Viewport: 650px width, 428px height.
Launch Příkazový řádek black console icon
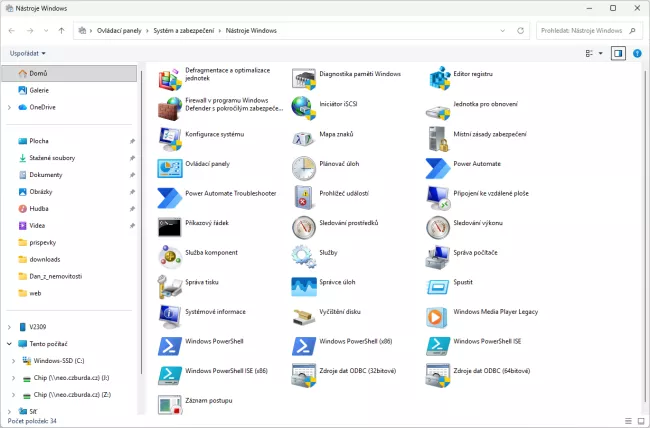pyautogui.click(x=170, y=227)
